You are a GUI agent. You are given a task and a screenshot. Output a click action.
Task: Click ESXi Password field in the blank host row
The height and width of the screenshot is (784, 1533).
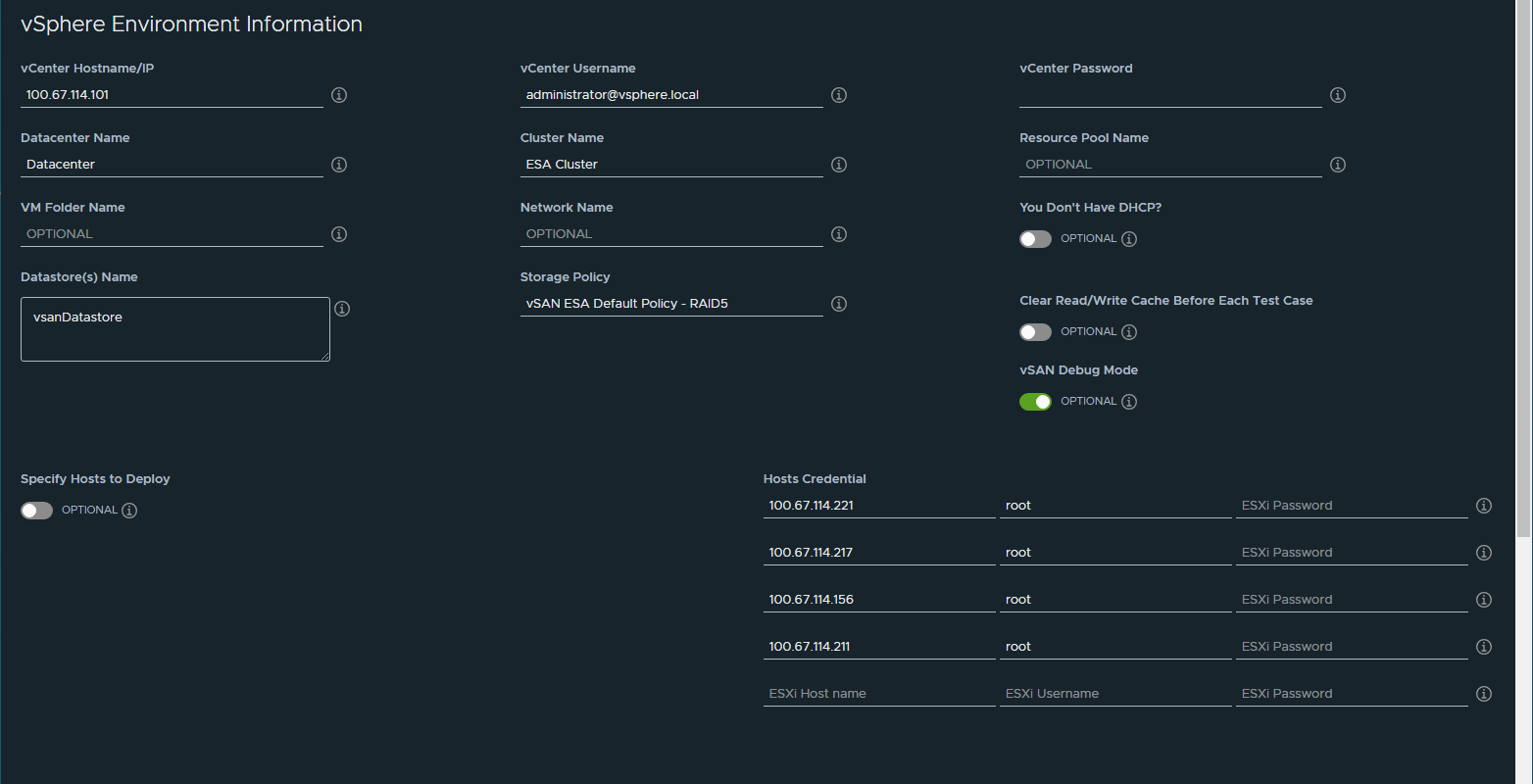point(1352,694)
